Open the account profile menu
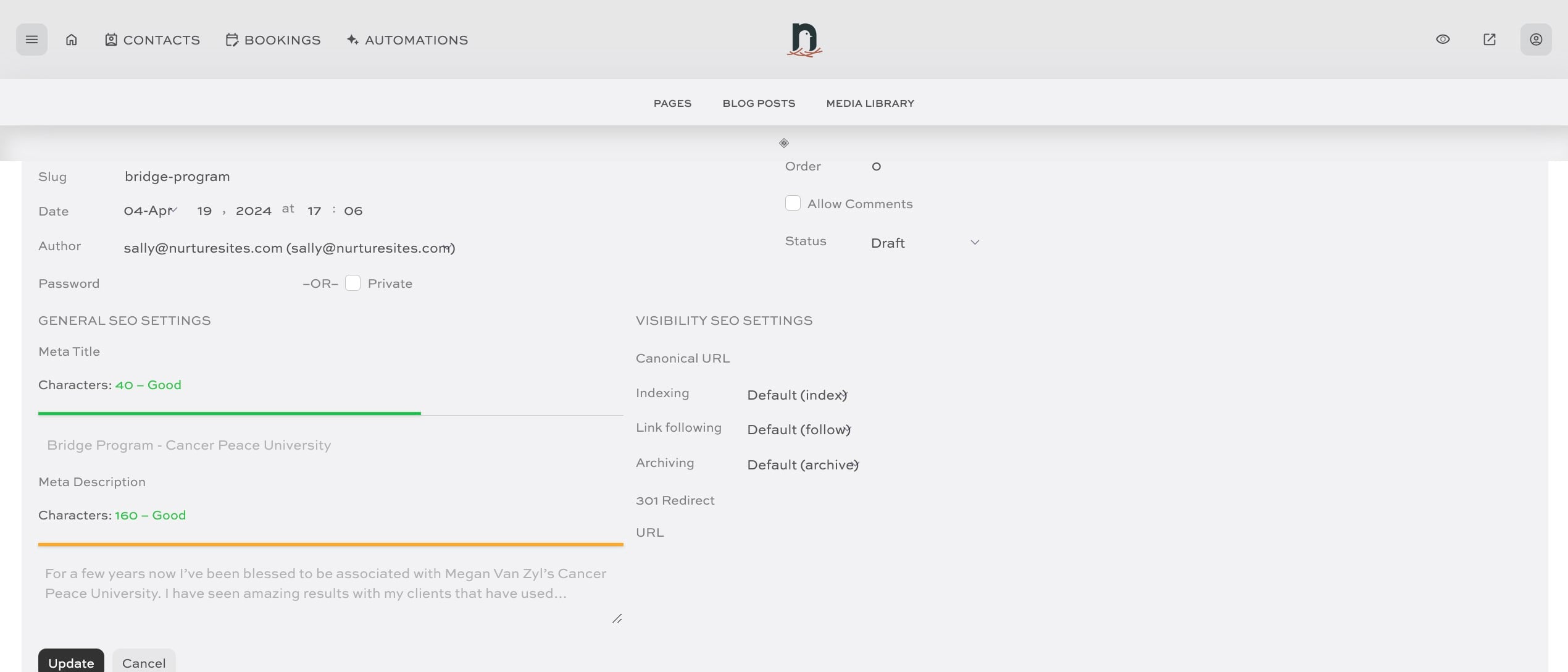The image size is (1568, 672). click(x=1536, y=39)
